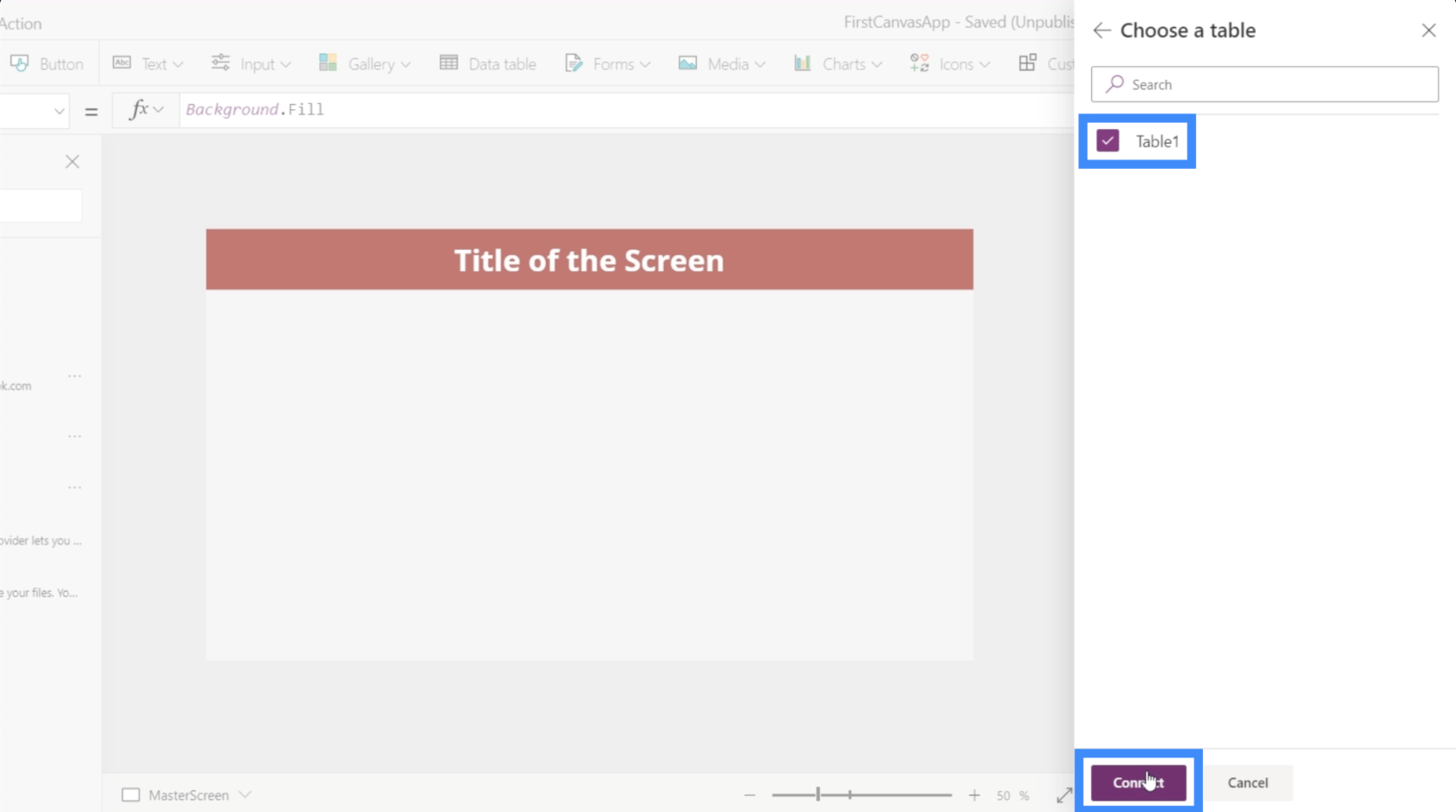Click the Charts bar icon
1456x812 pixels.
pos(803,62)
